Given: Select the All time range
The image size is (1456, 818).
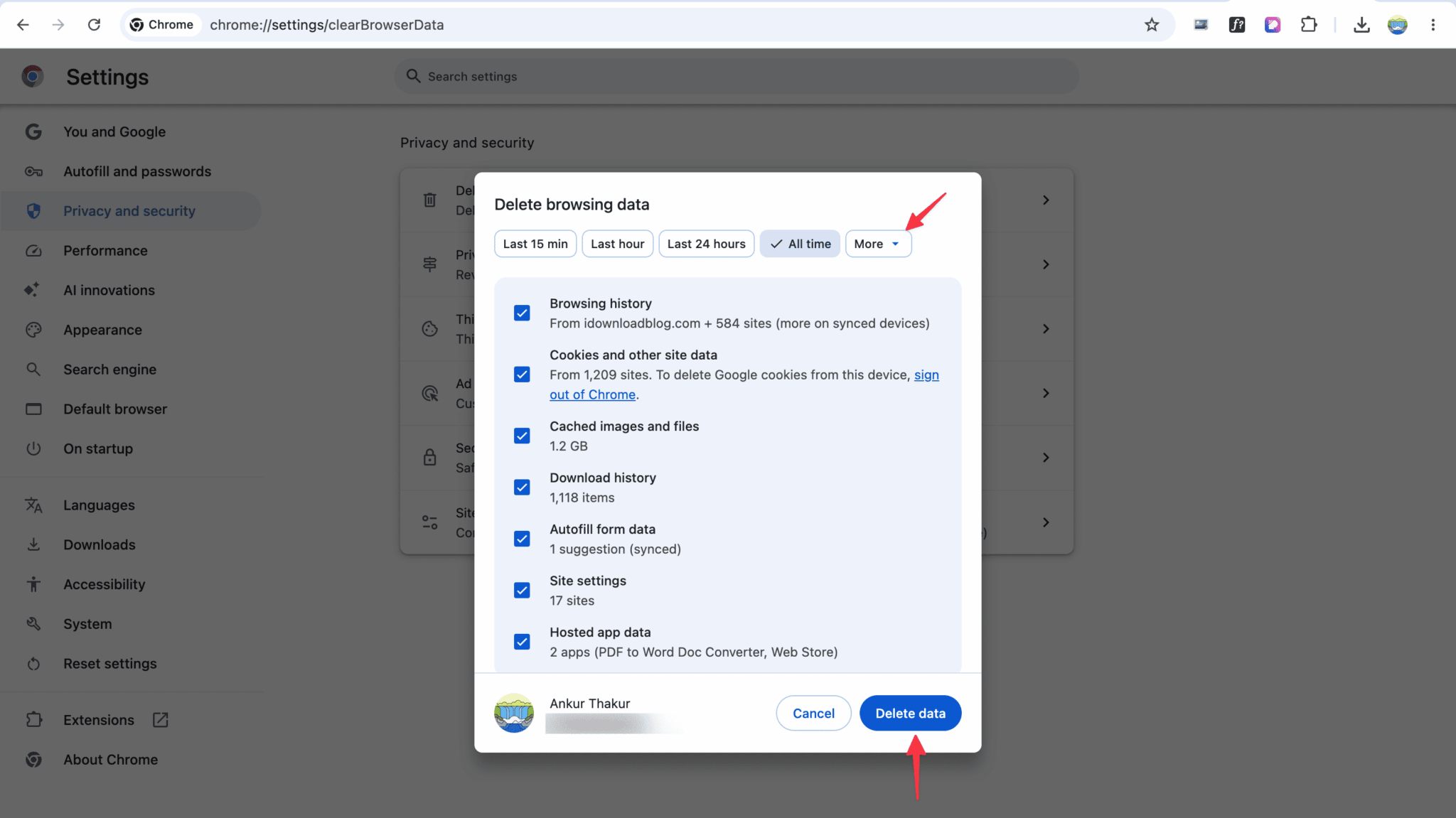Looking at the screenshot, I should click(800, 244).
